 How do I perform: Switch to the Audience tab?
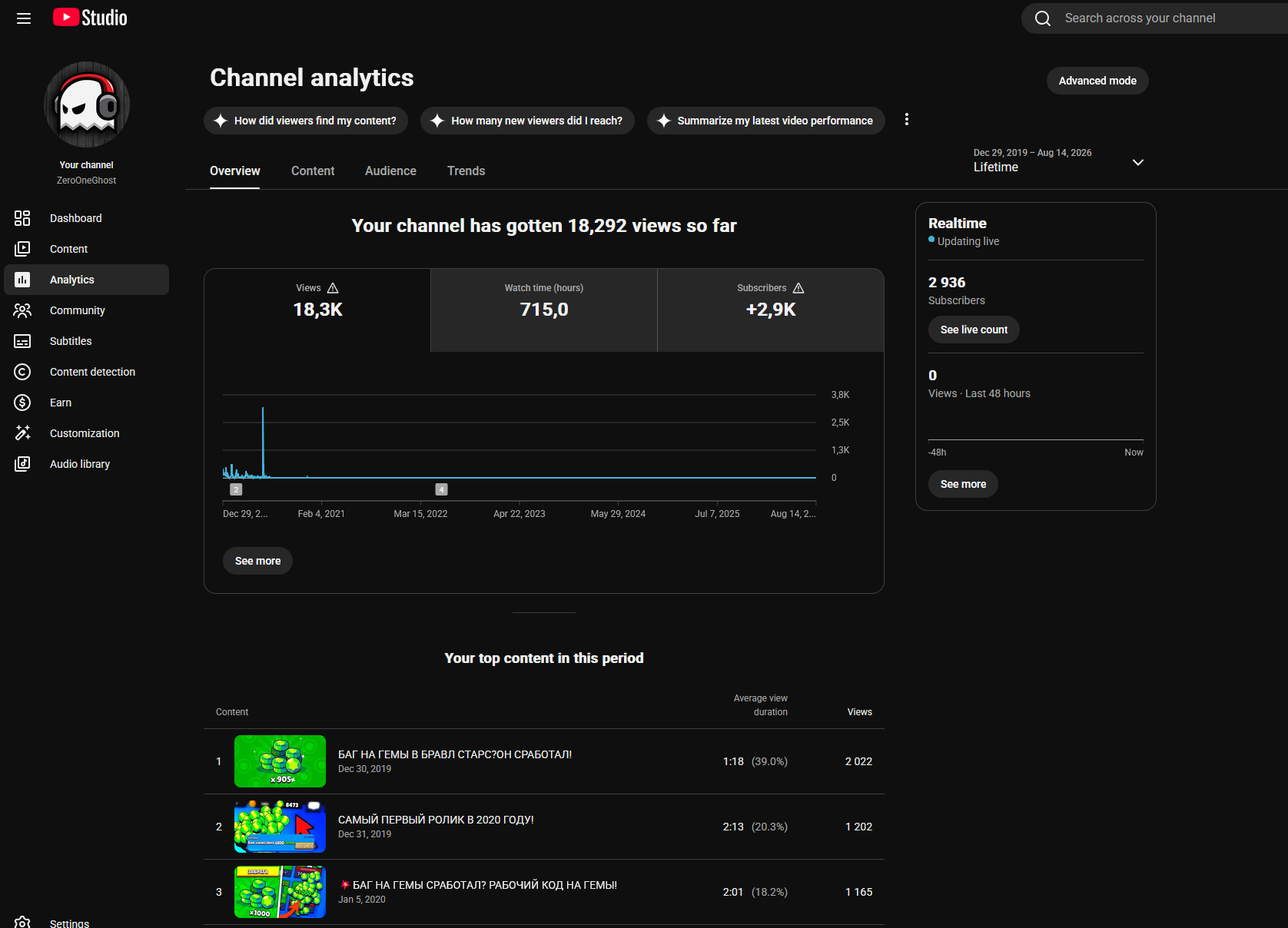390,171
